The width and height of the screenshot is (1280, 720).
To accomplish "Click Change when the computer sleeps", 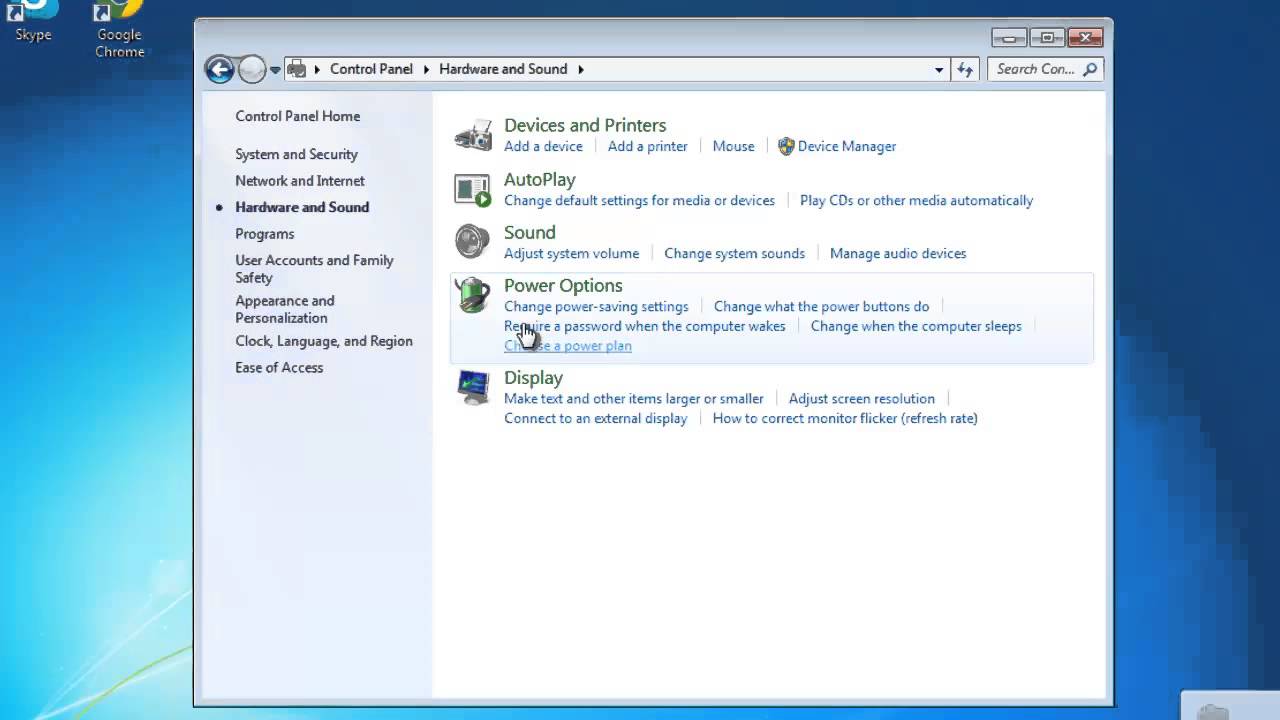I will 916,326.
